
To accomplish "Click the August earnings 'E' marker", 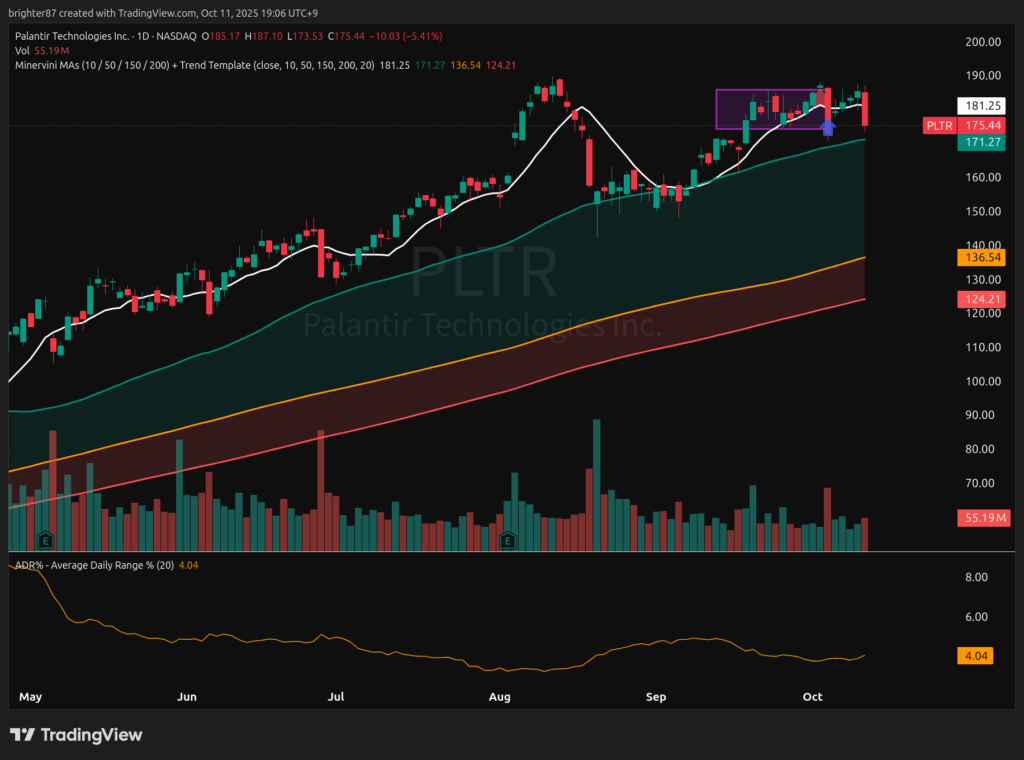I will (x=507, y=540).
